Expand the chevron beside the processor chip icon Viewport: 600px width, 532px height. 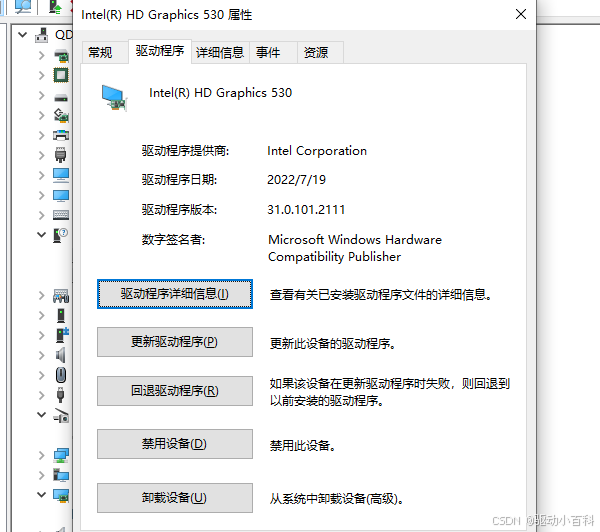point(41,75)
